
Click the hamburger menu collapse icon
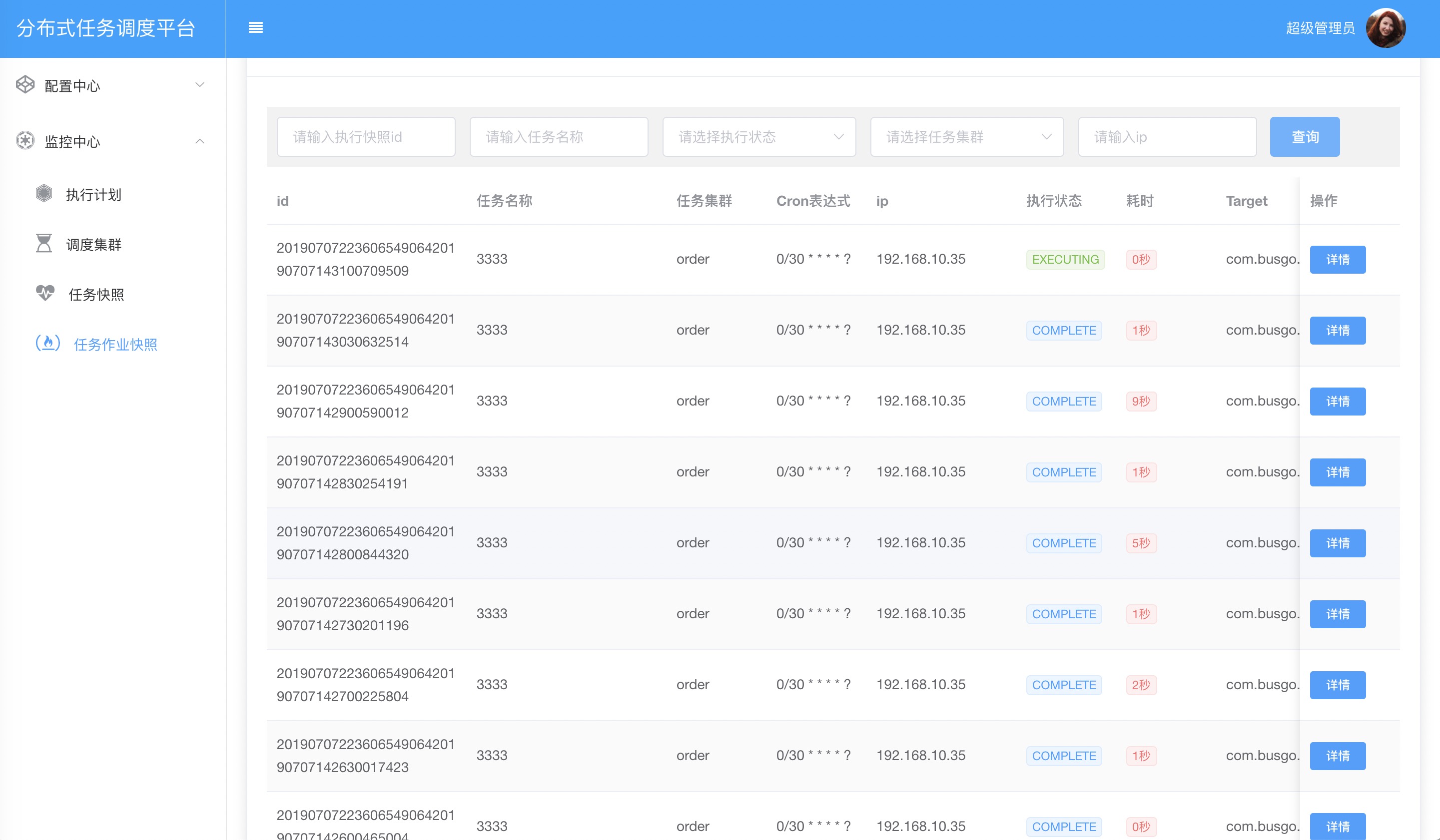(255, 28)
